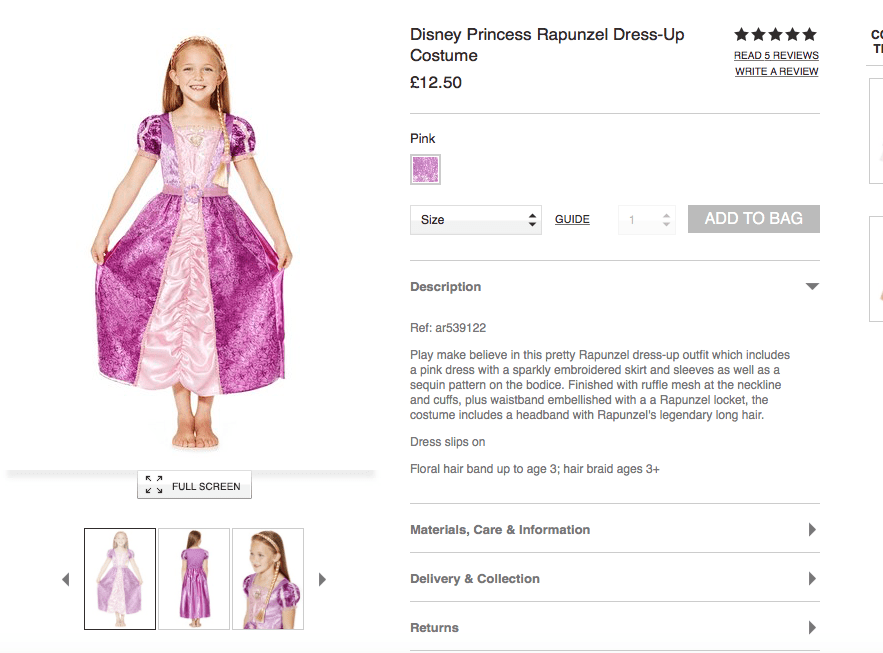Select the front view dress thumbnail
The image size is (883, 653).
pos(120,579)
